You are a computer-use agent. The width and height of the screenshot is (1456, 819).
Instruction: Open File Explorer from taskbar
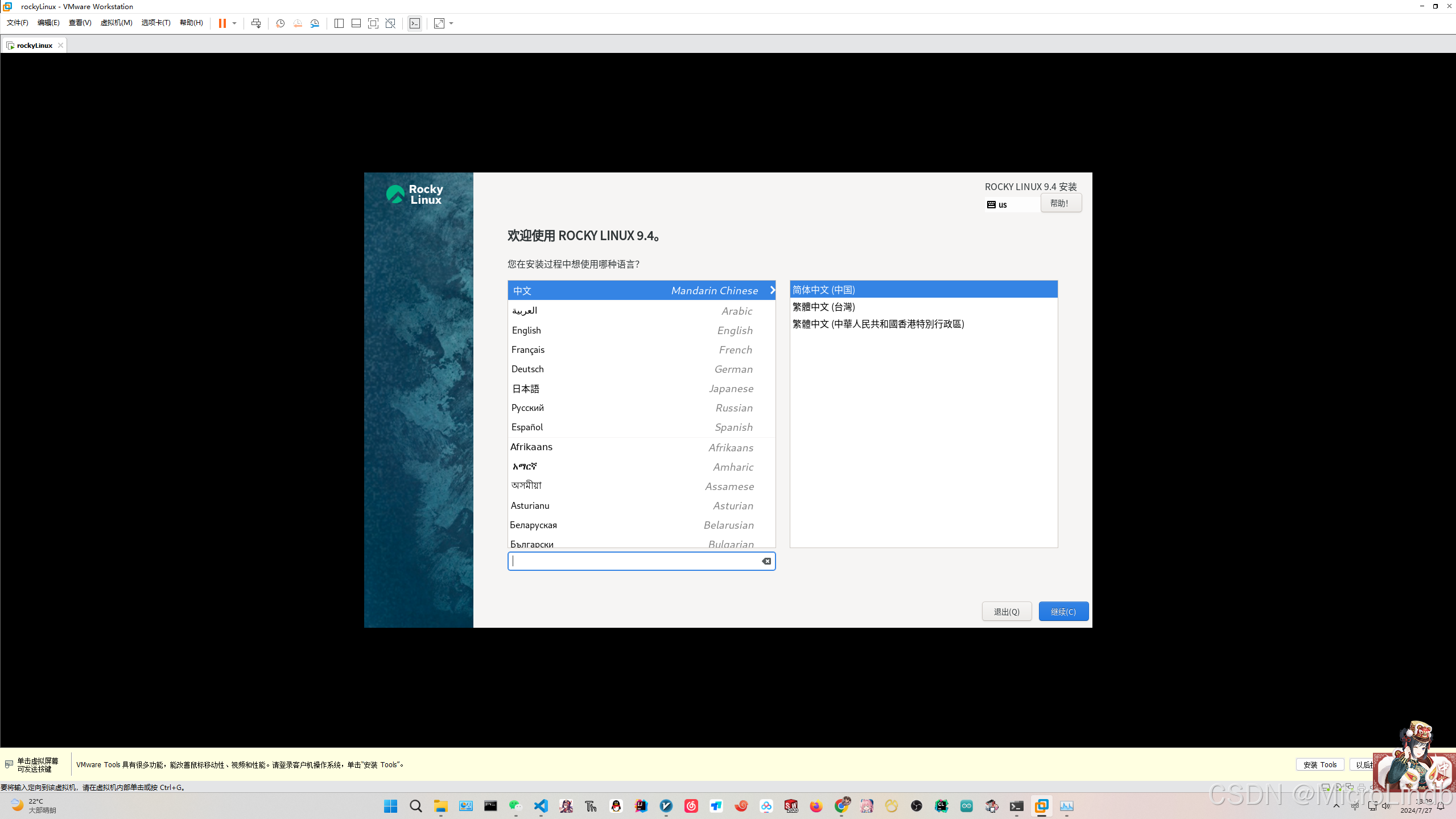[x=441, y=806]
